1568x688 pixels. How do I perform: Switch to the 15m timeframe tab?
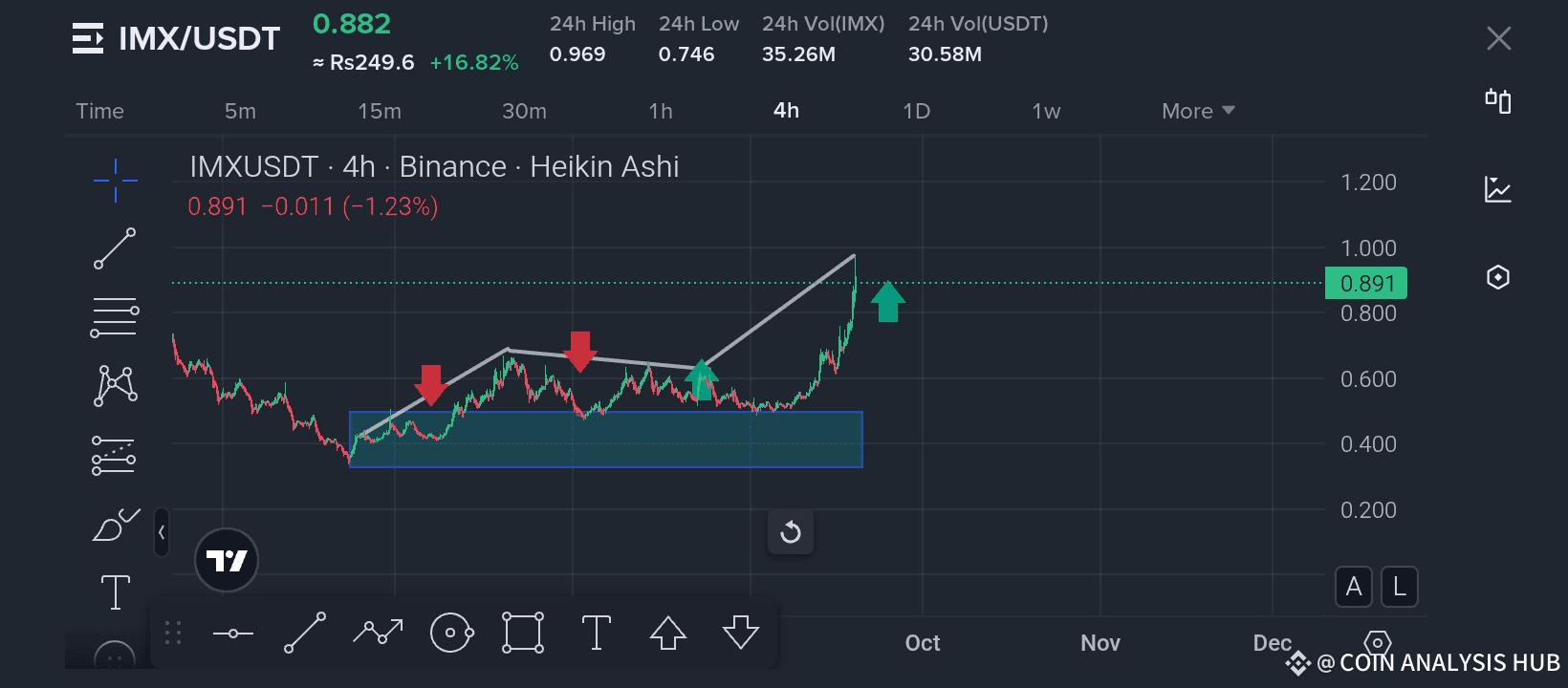coord(380,111)
